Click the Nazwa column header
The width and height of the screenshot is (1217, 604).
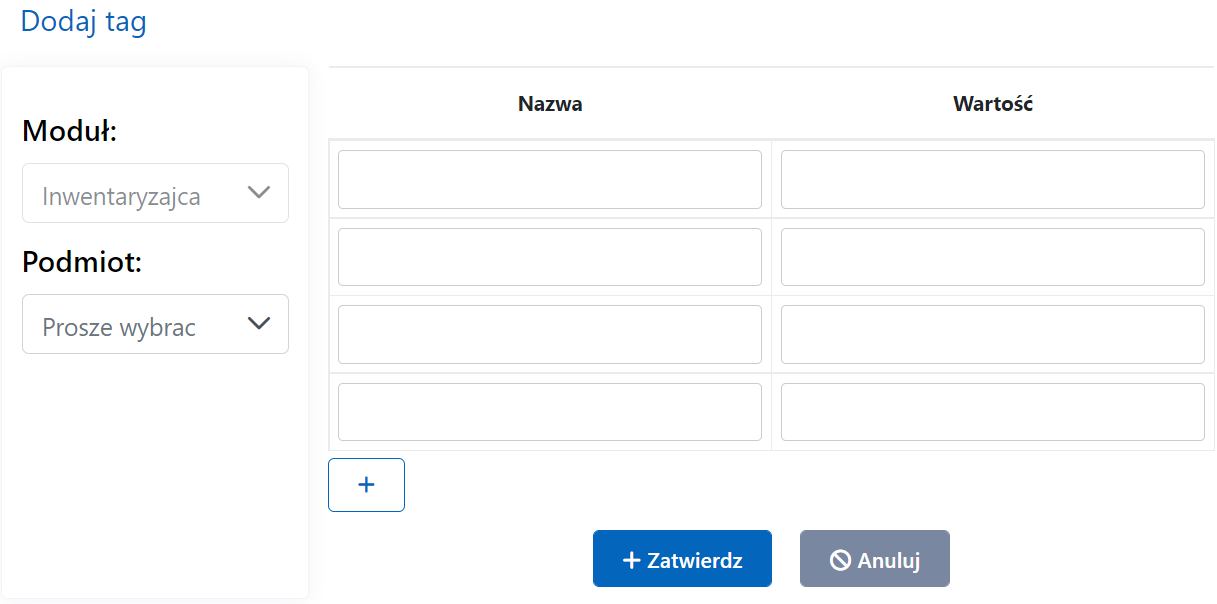coord(550,104)
